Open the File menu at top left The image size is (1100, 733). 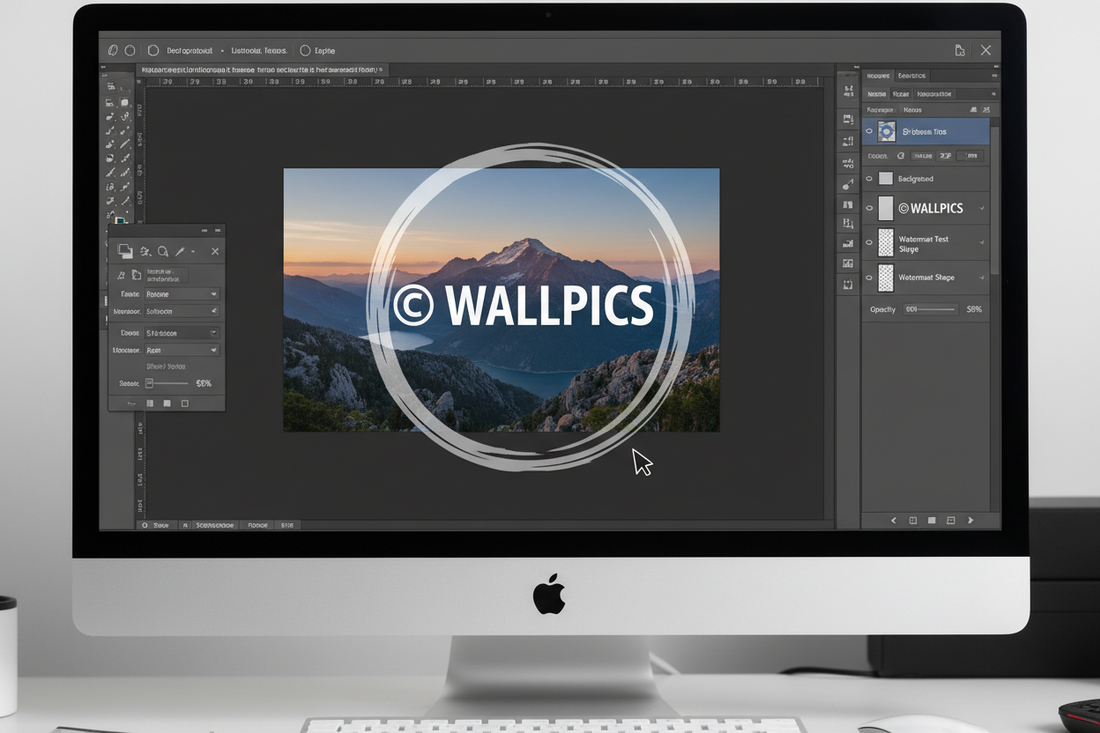click(113, 50)
